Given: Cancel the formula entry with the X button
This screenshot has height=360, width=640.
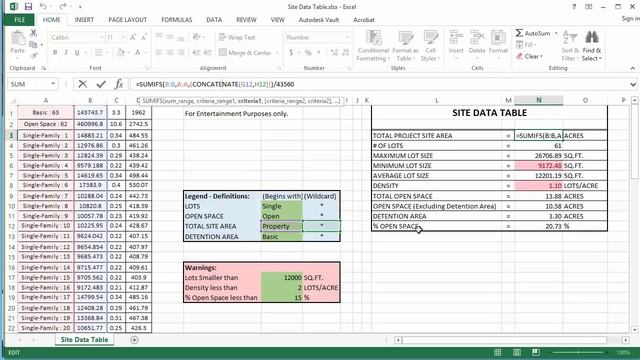Looking at the screenshot, I should point(82,84).
